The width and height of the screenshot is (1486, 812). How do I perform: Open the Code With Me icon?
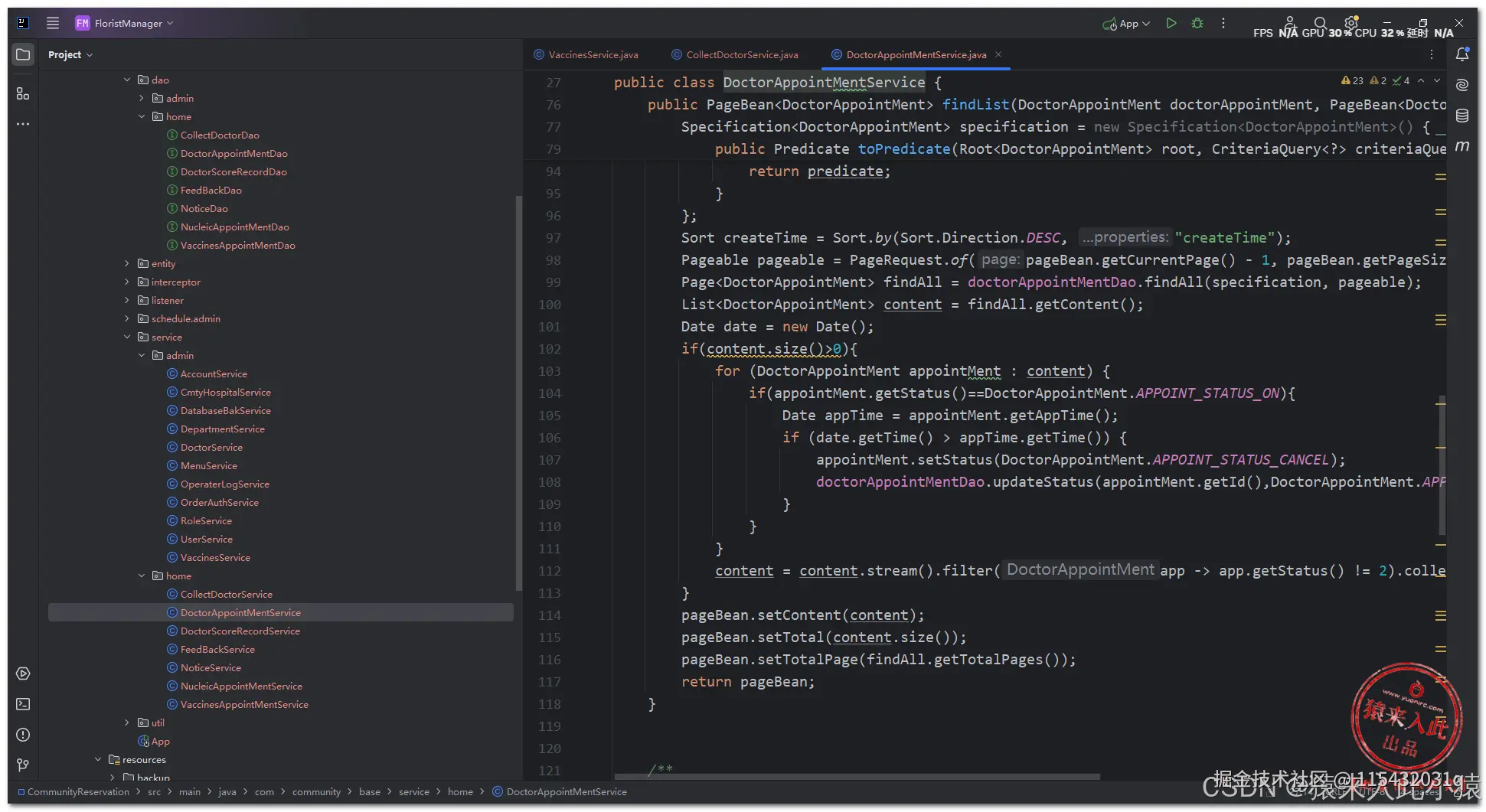[1290, 23]
